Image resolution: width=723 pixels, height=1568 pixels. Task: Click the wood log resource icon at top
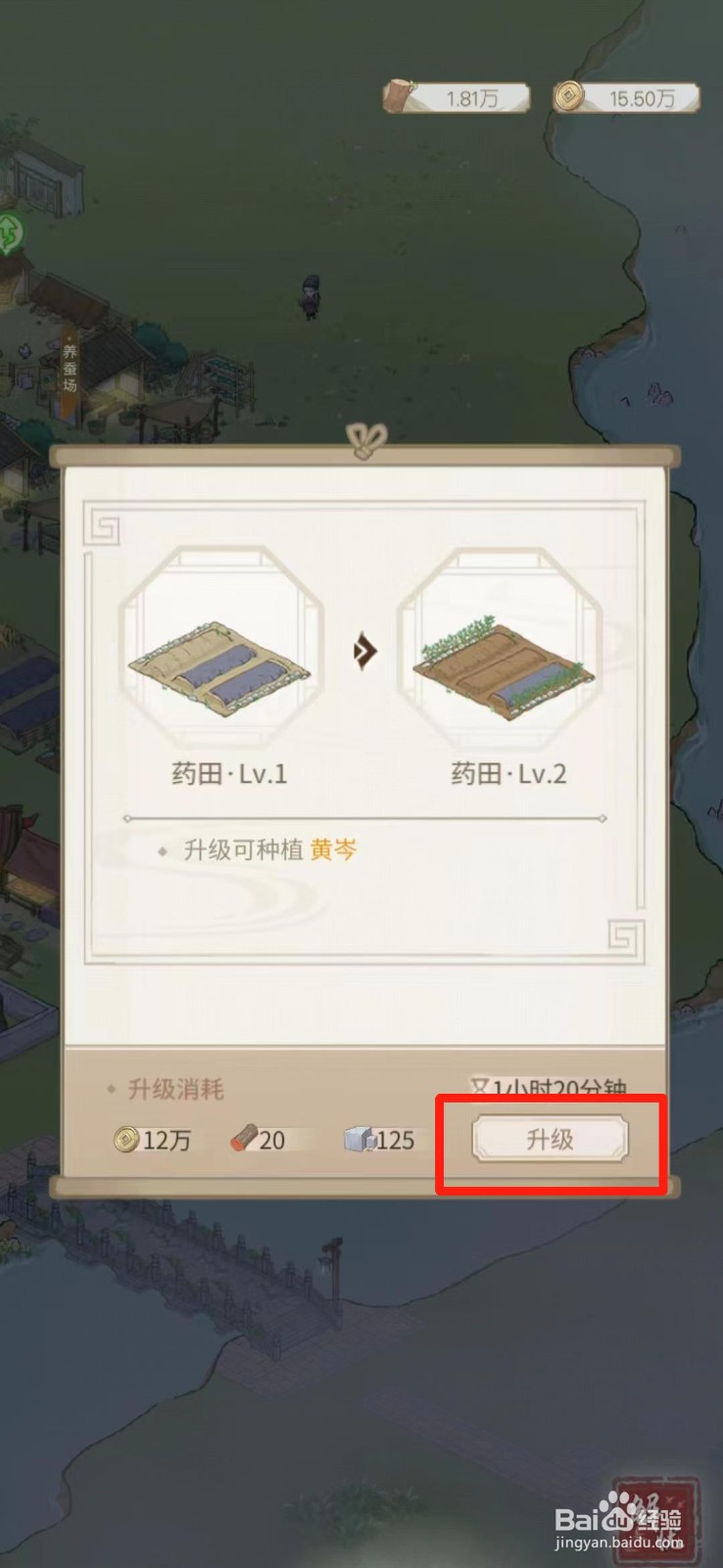click(x=400, y=97)
